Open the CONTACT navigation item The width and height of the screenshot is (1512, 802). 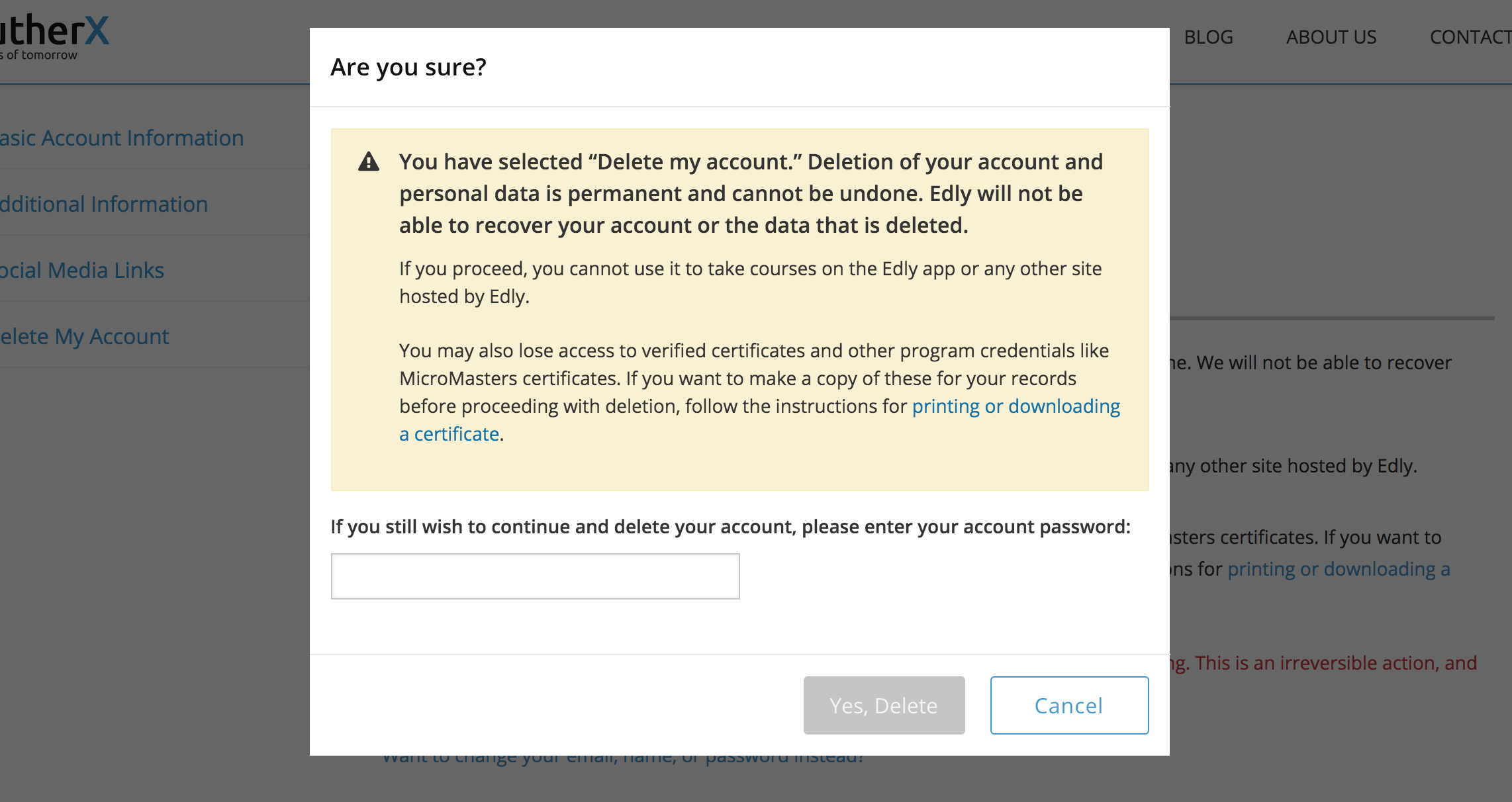(1470, 37)
